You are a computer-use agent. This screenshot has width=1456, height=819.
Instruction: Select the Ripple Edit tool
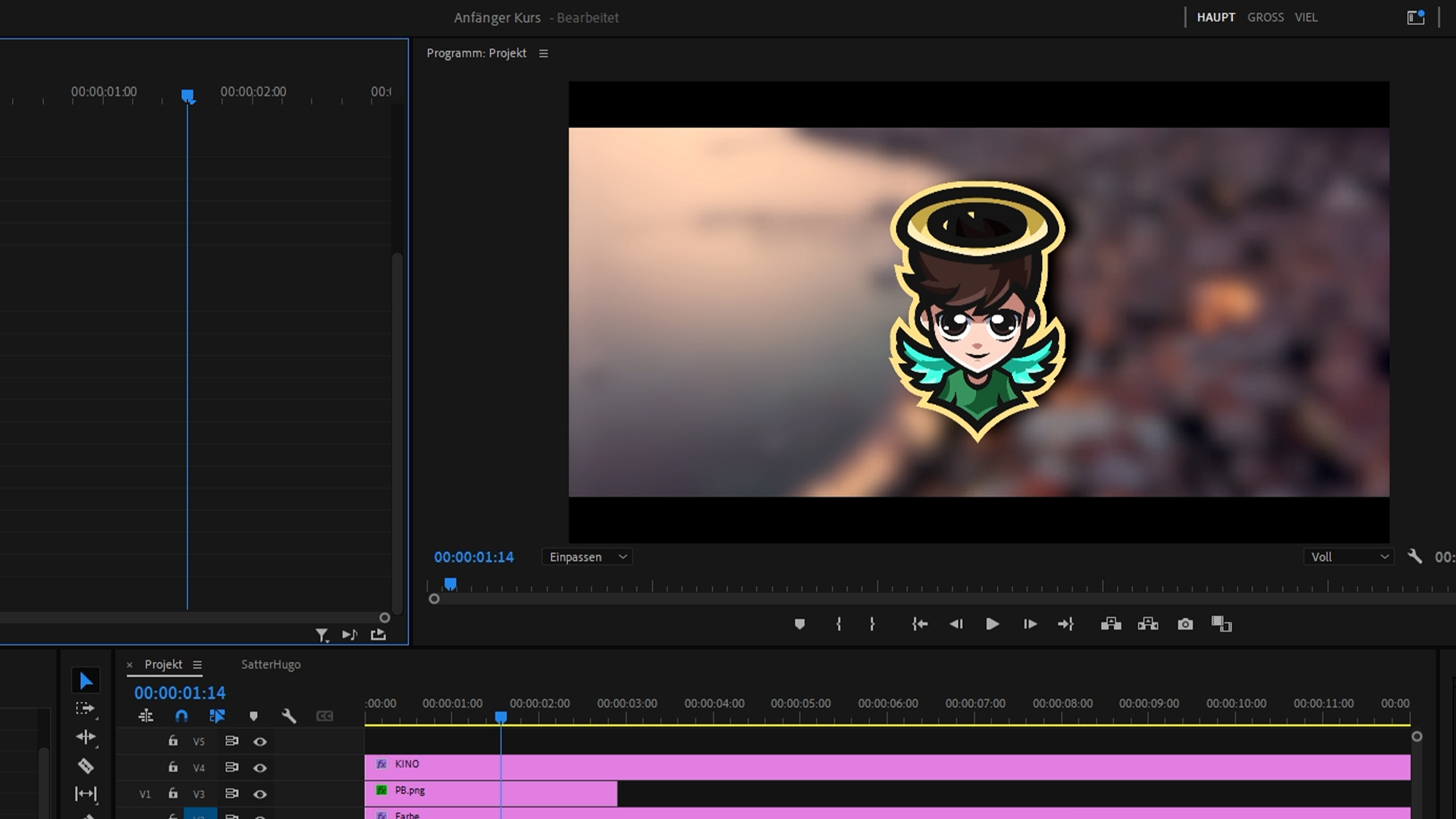coord(86,737)
